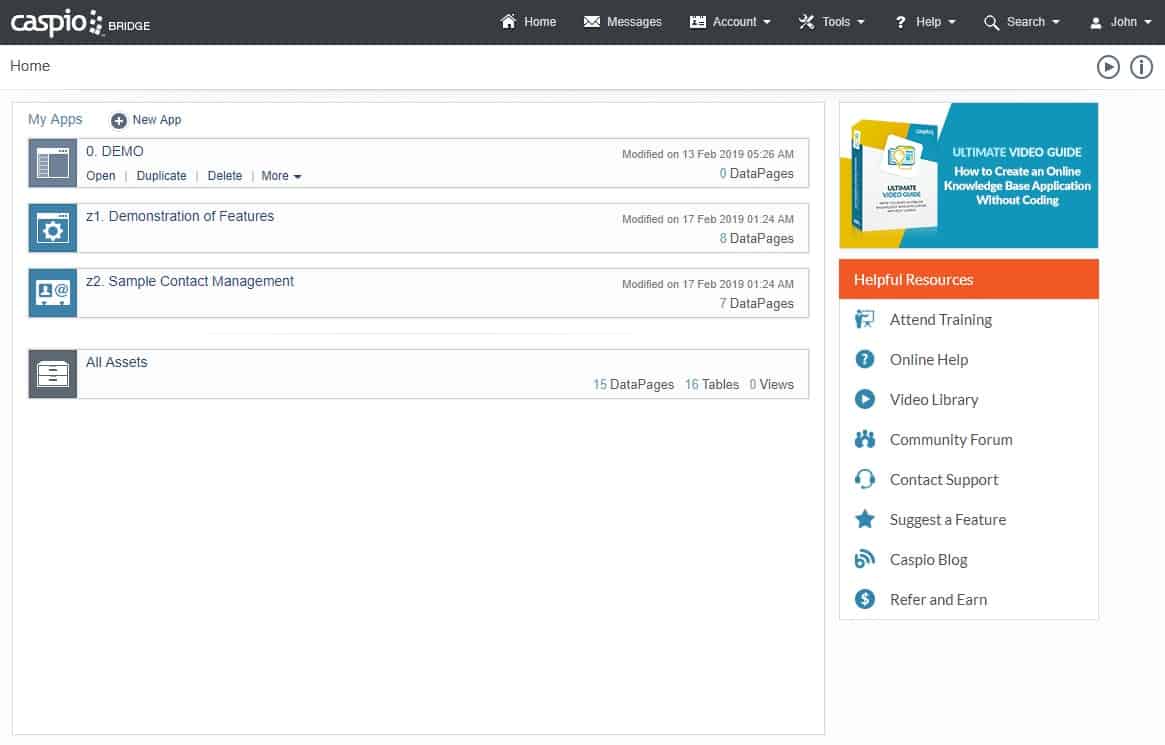Screen dimensions: 1165x745
Task: Click the Caspio Blog RSS icon
Action: coord(865,560)
